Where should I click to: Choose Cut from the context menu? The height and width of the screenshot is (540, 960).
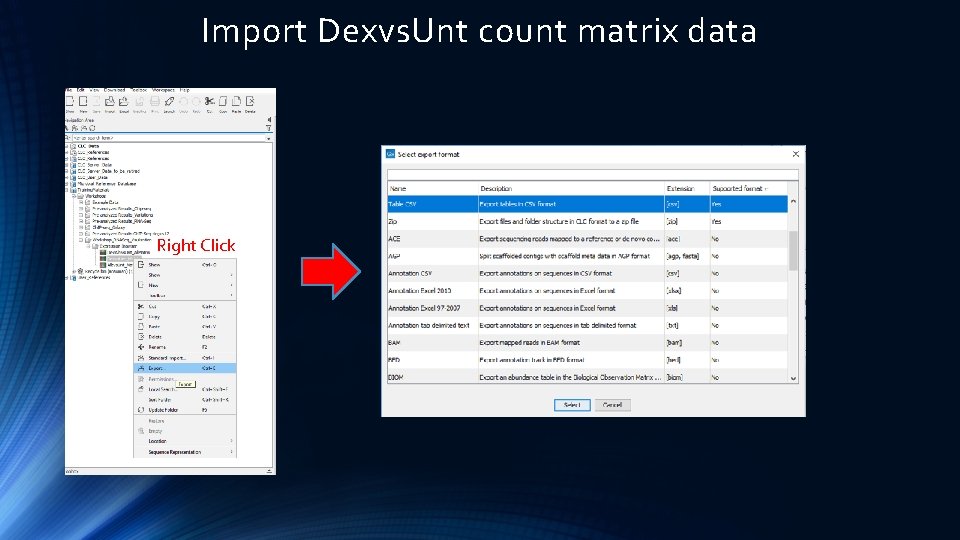pos(185,306)
